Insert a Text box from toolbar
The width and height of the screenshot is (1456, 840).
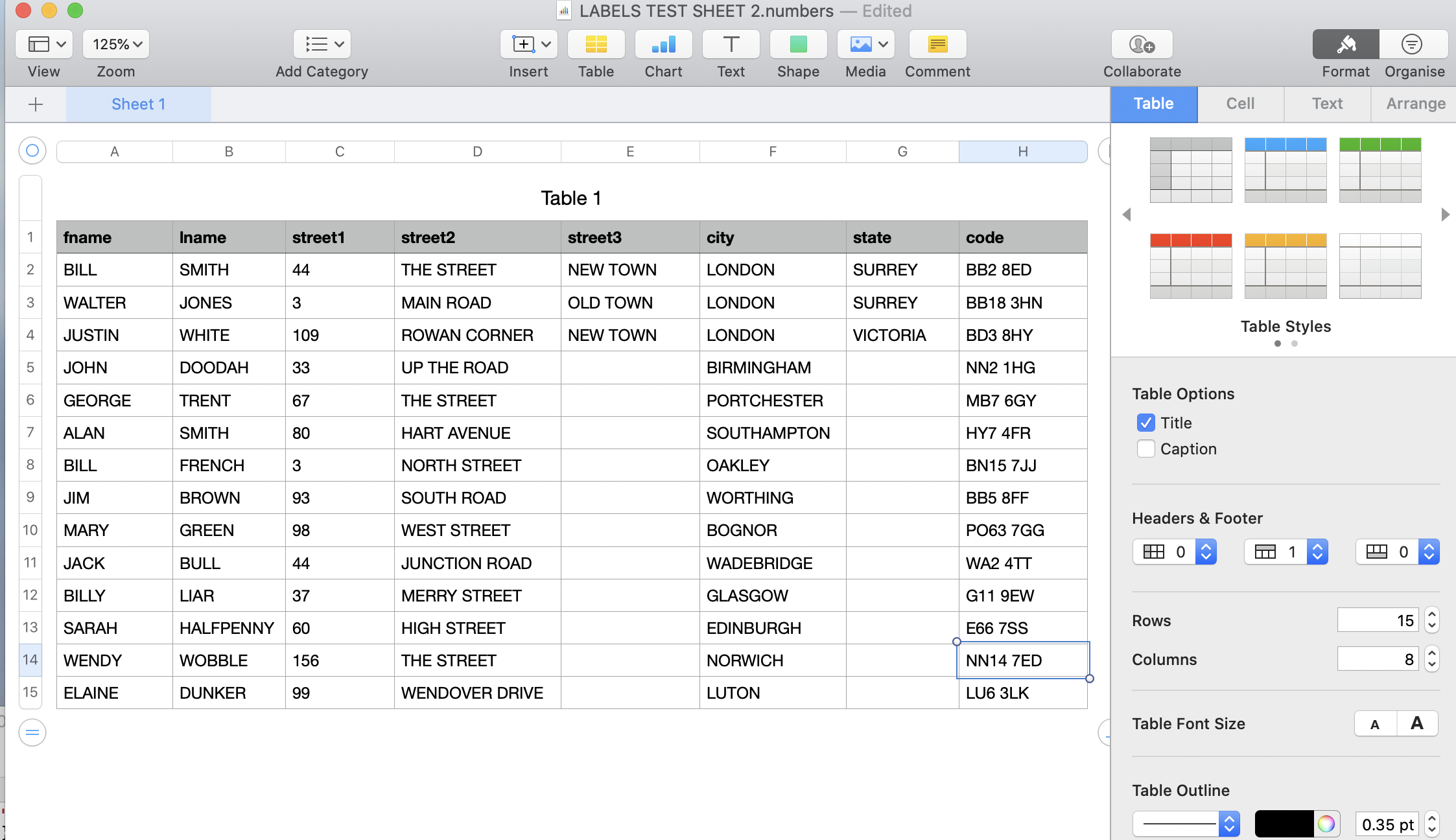[731, 45]
